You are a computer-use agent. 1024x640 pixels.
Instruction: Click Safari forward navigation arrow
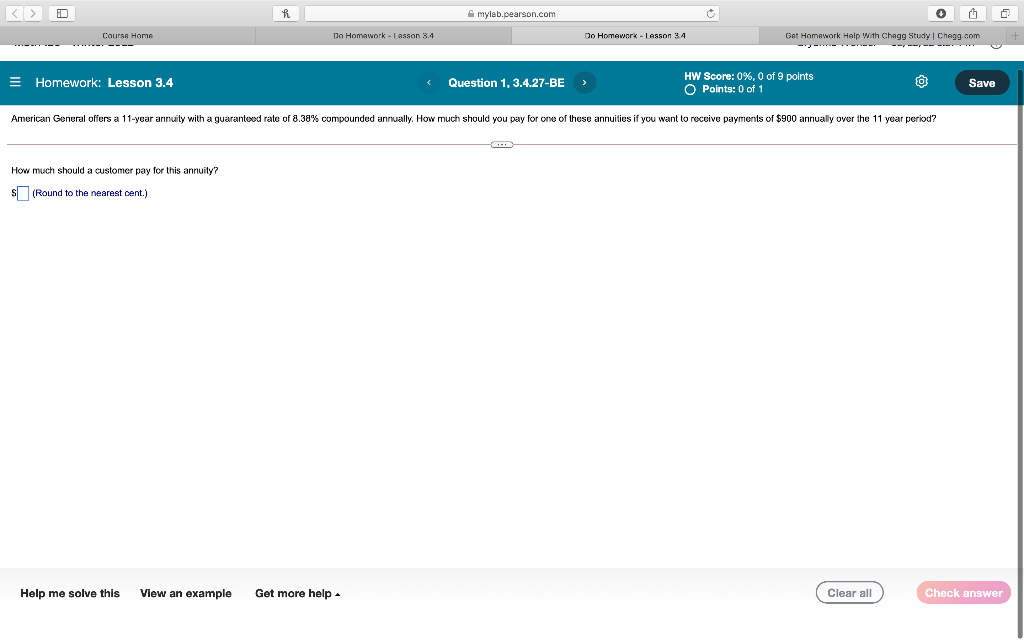click(x=31, y=13)
